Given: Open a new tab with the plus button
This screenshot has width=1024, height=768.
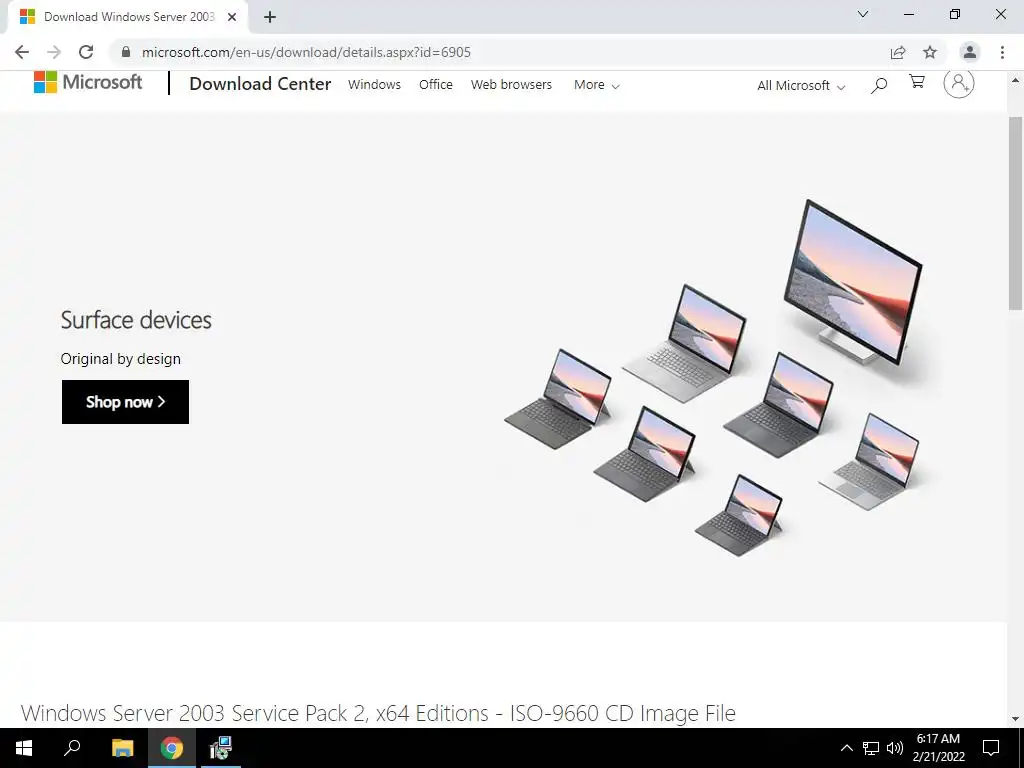Looking at the screenshot, I should click(x=270, y=17).
